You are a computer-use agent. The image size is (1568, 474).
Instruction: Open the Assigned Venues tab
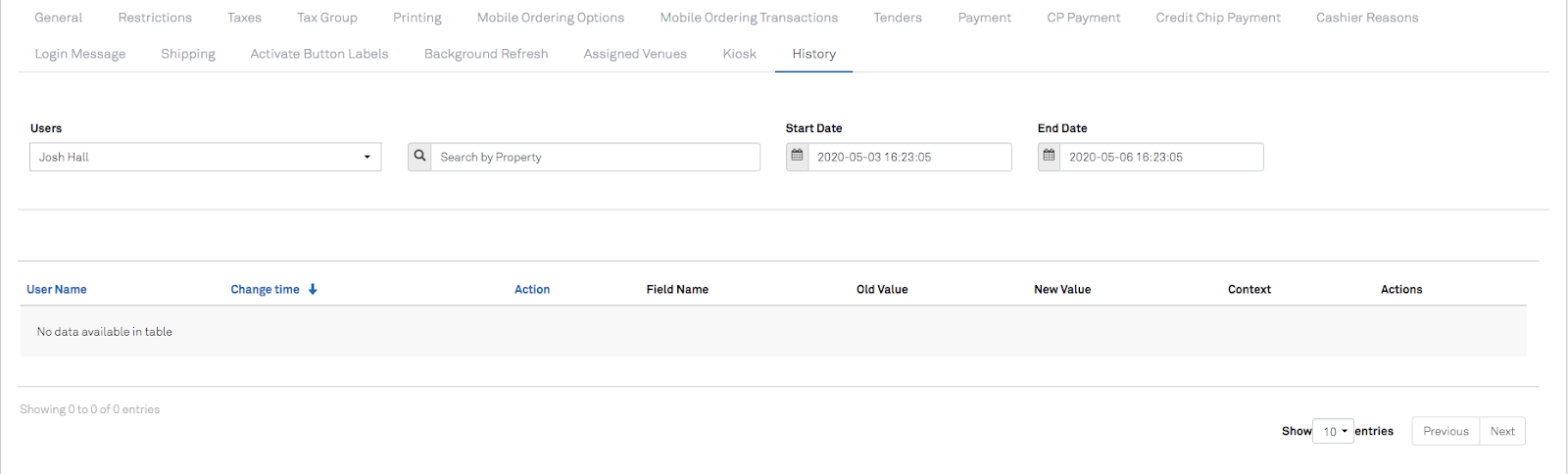635,54
